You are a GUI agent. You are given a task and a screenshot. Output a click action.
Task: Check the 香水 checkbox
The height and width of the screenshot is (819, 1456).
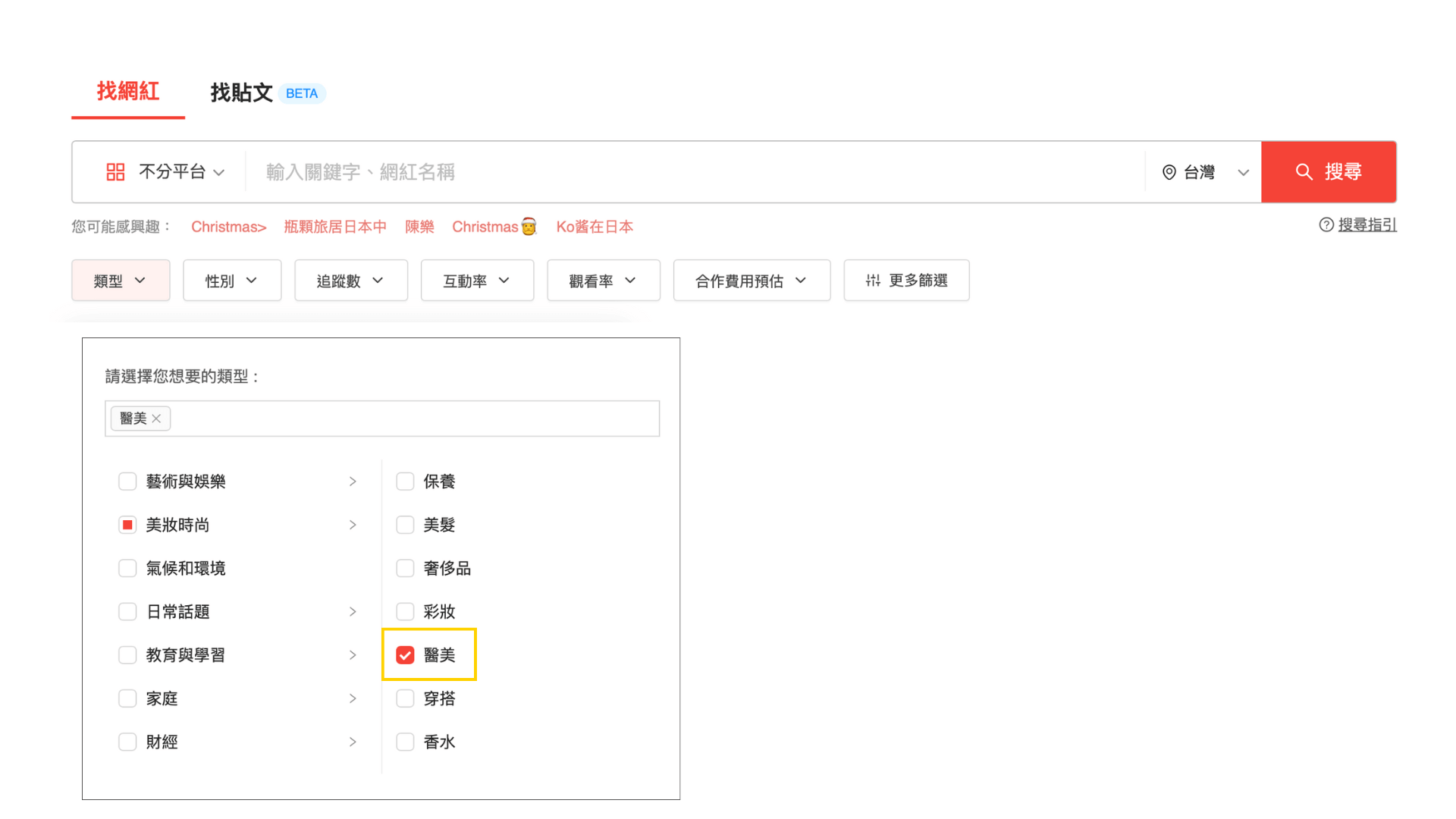point(405,742)
